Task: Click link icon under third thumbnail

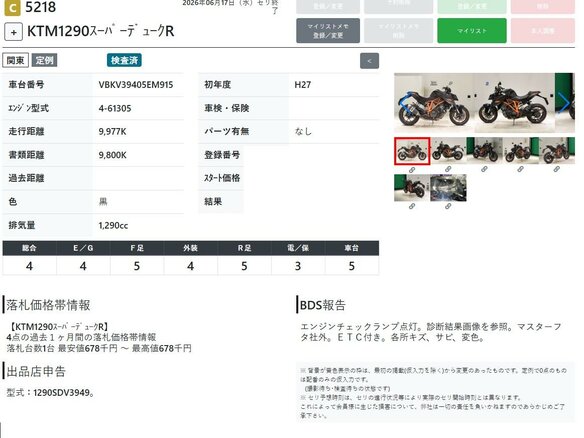Action: click(484, 169)
